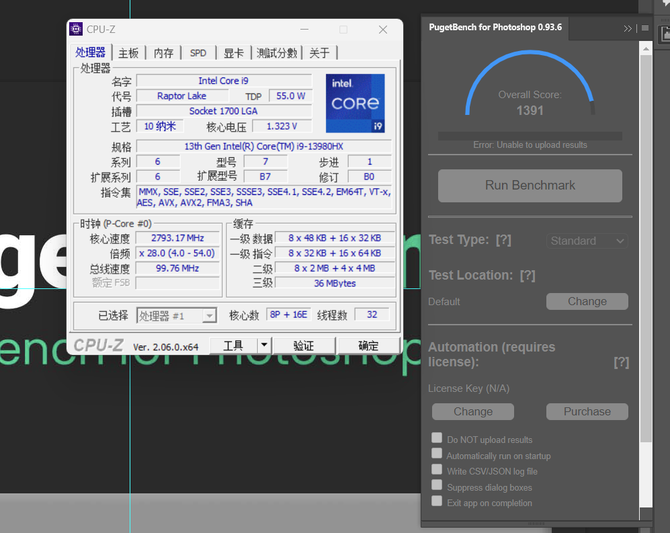Enable Exit app on completion checkbox

coord(437,501)
